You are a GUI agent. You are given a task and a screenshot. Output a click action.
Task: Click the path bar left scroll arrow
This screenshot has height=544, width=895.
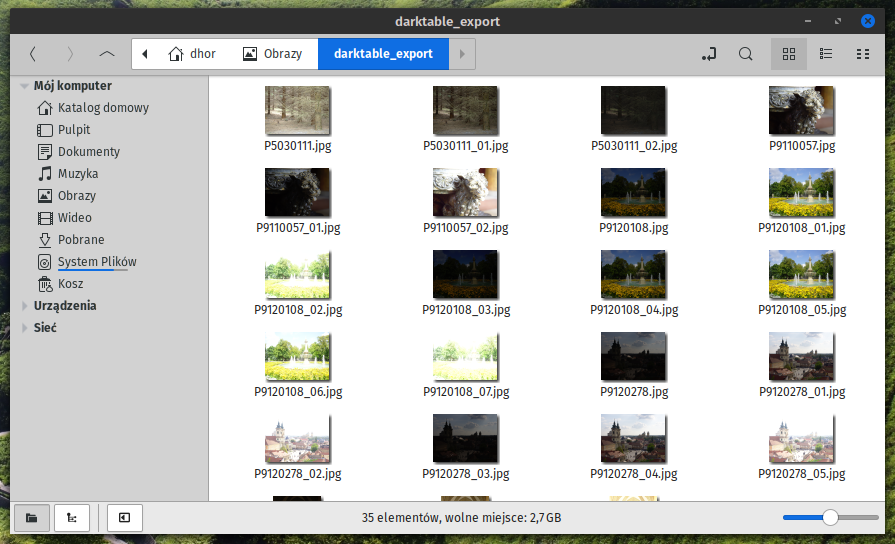point(145,54)
